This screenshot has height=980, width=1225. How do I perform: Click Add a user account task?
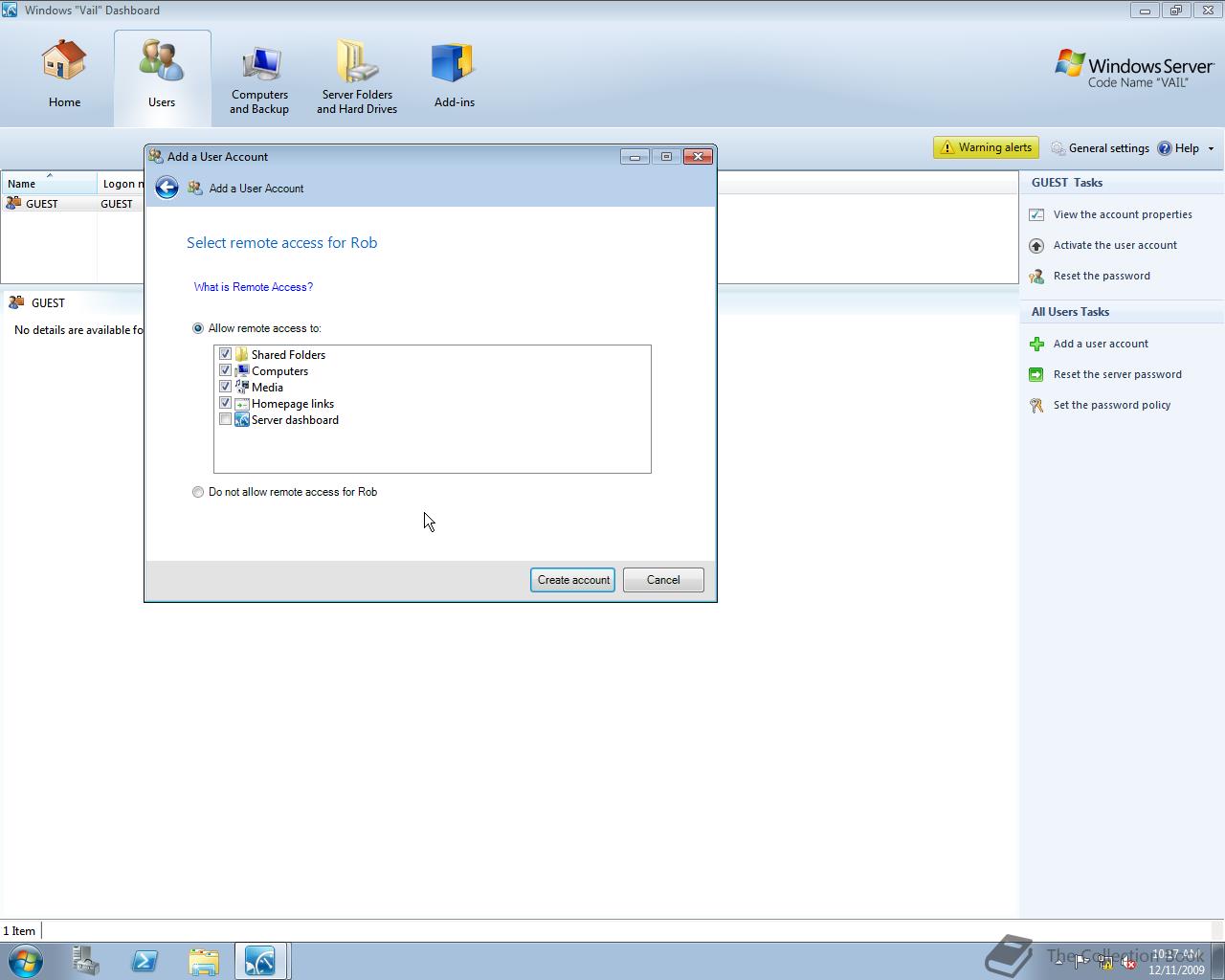(1101, 344)
